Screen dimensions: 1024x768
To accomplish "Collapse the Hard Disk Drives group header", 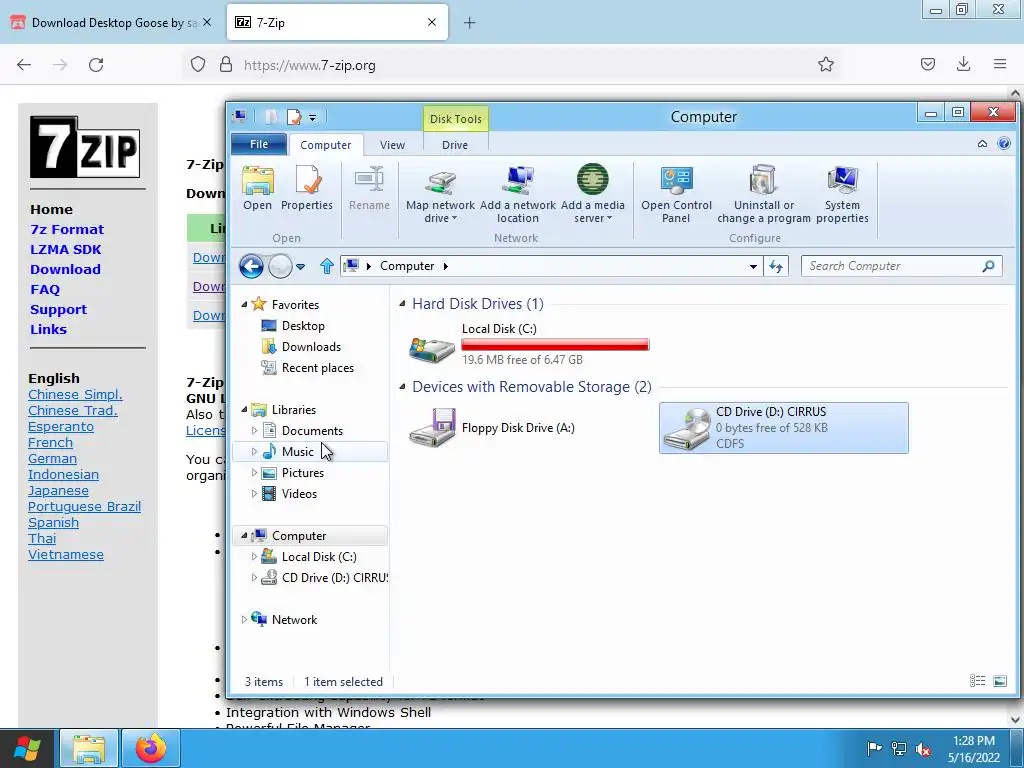I will [x=402, y=304].
